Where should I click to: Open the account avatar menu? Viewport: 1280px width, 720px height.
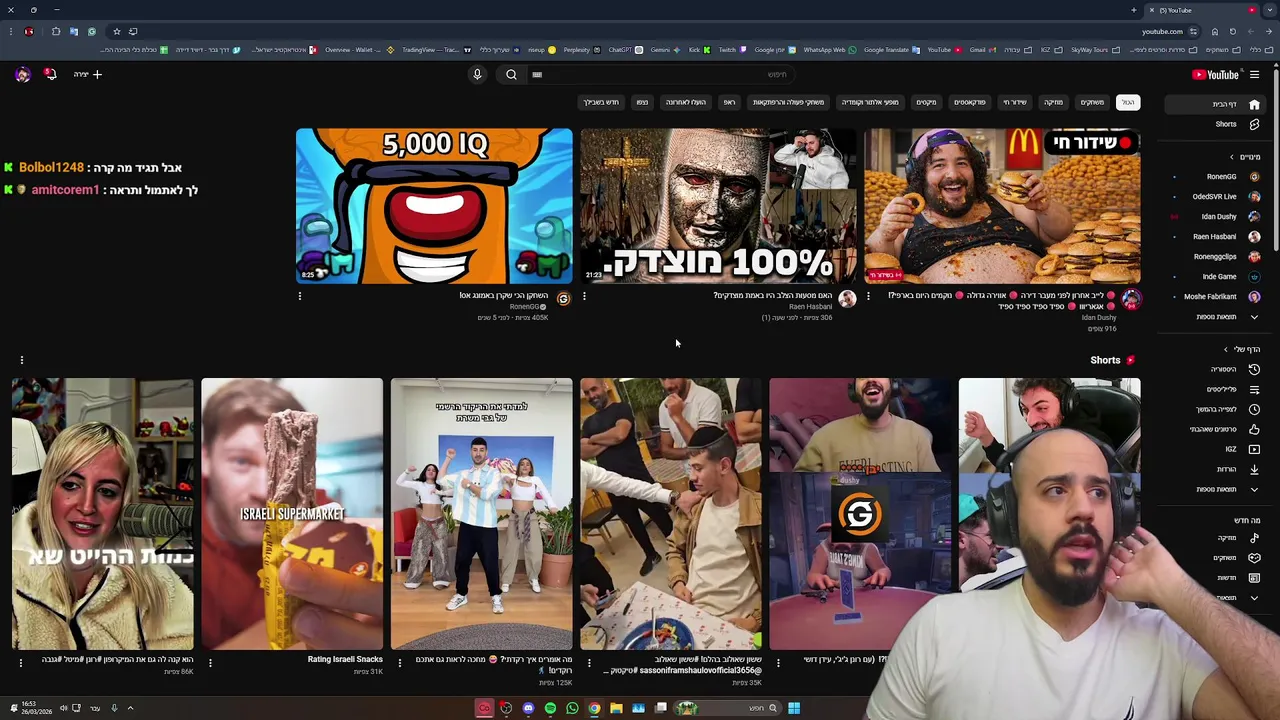[22, 74]
